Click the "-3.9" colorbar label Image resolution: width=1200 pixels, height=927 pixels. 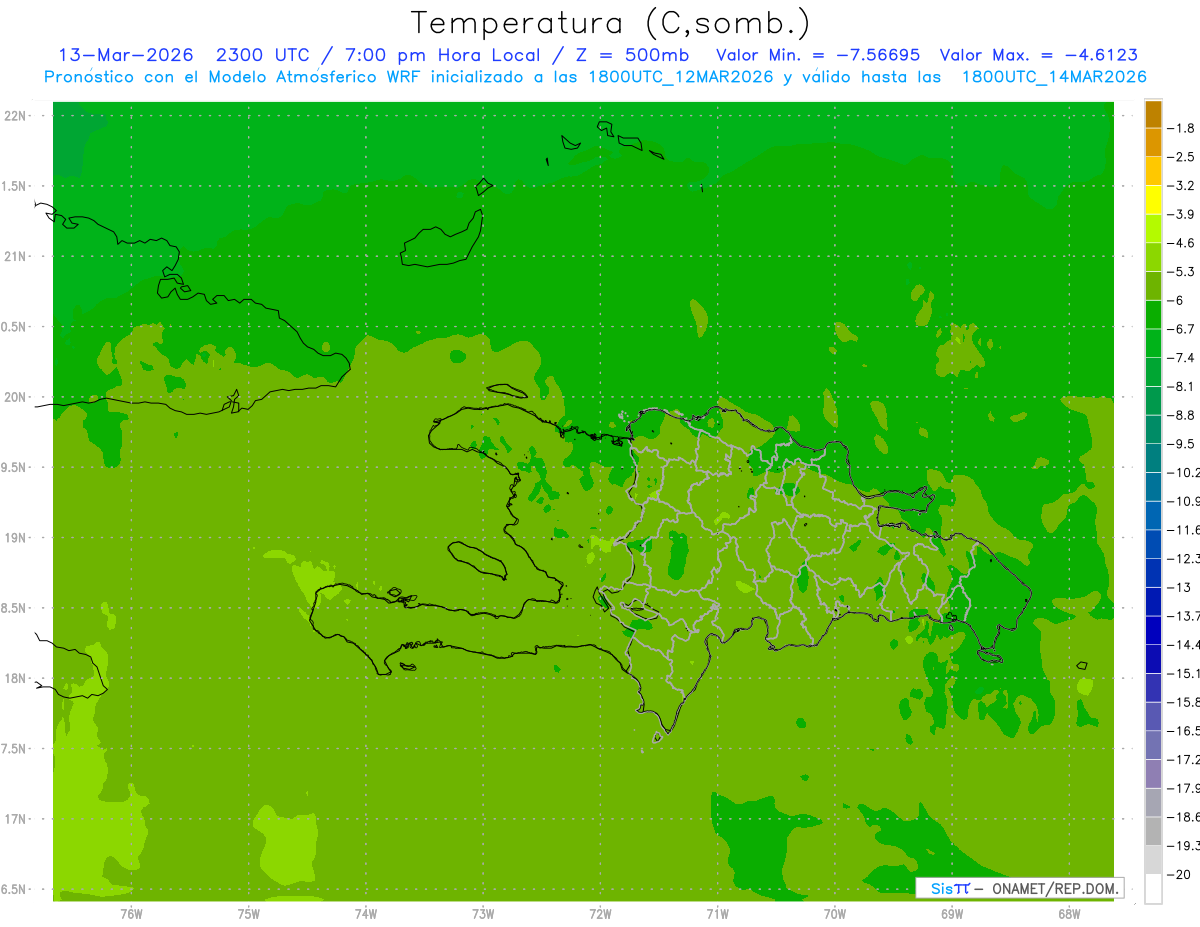[x=1181, y=214]
